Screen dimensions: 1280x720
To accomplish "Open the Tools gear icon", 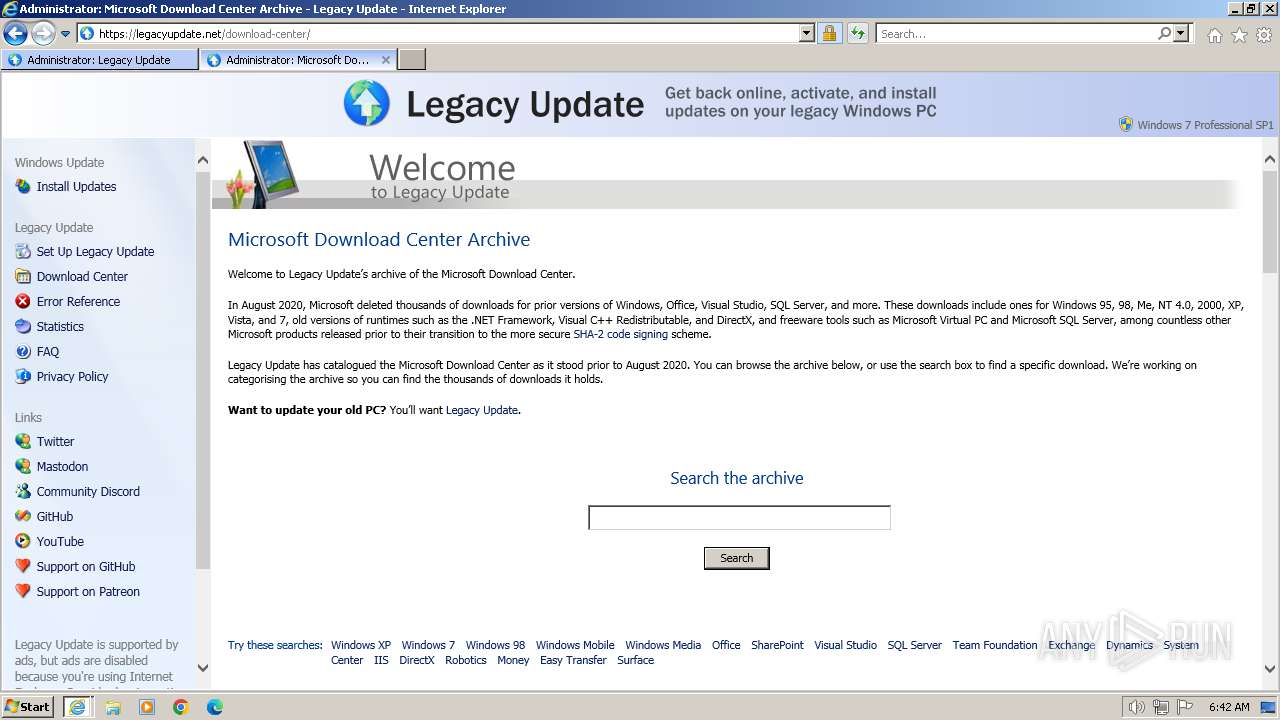I will (x=1264, y=35).
